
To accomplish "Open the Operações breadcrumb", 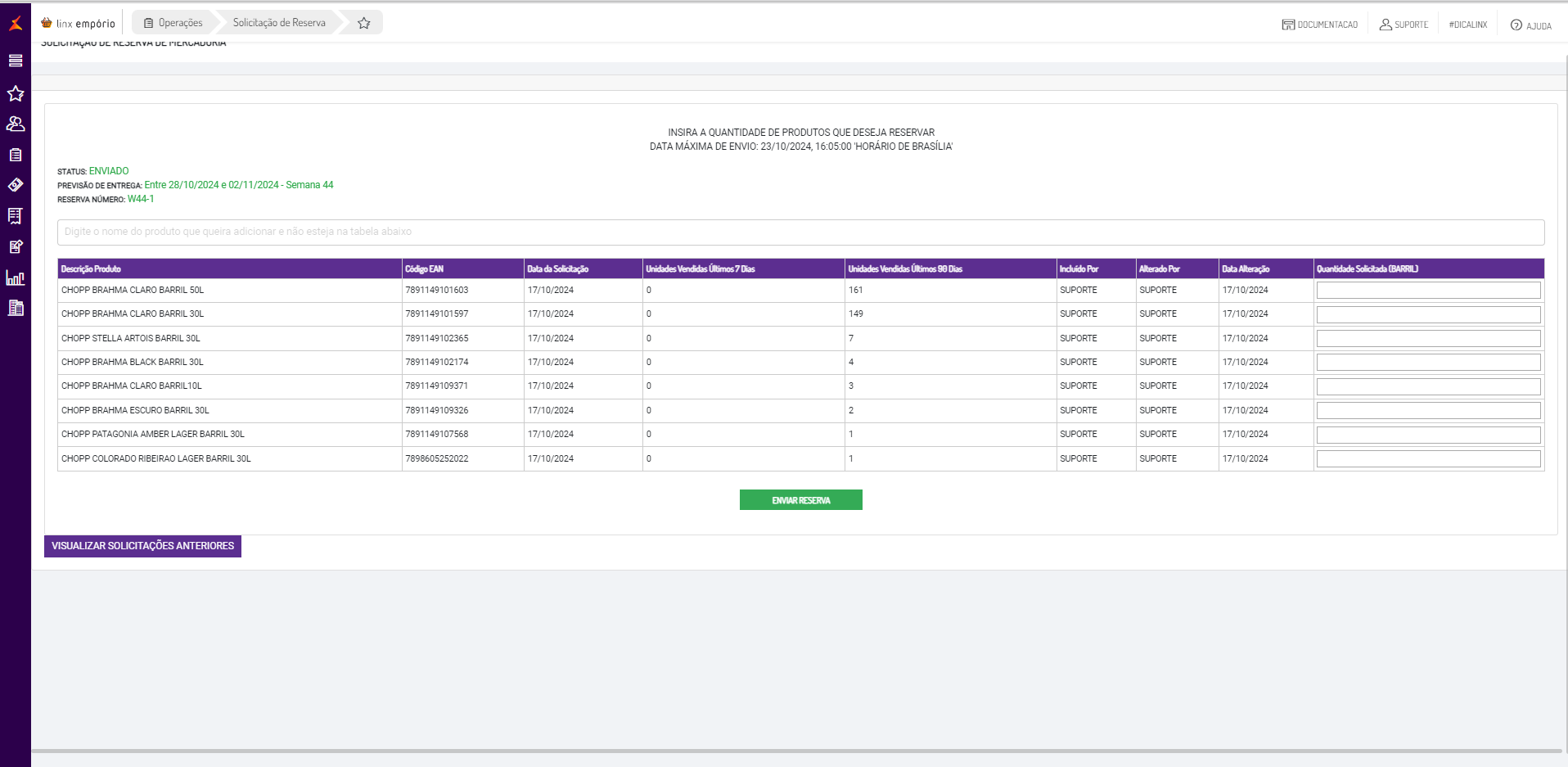I will (x=173, y=23).
